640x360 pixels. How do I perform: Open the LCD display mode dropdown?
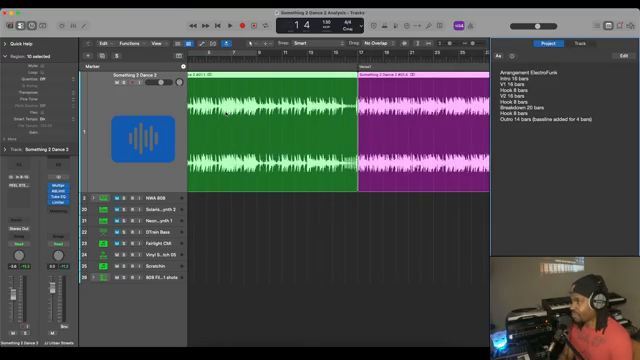tap(361, 26)
